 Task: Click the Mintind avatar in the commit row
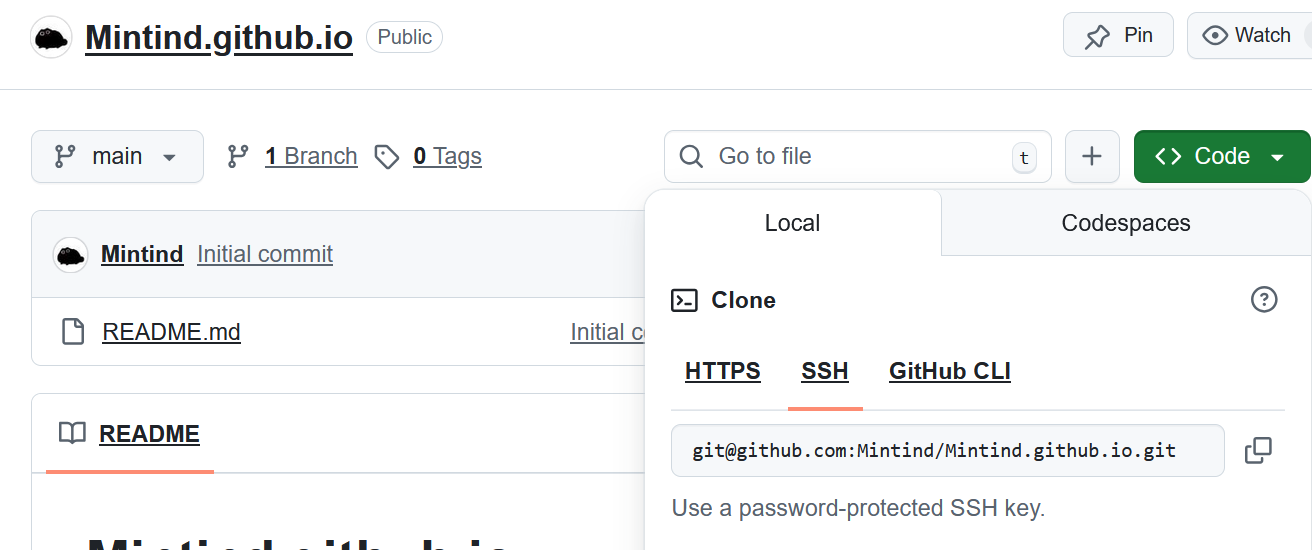[x=70, y=255]
